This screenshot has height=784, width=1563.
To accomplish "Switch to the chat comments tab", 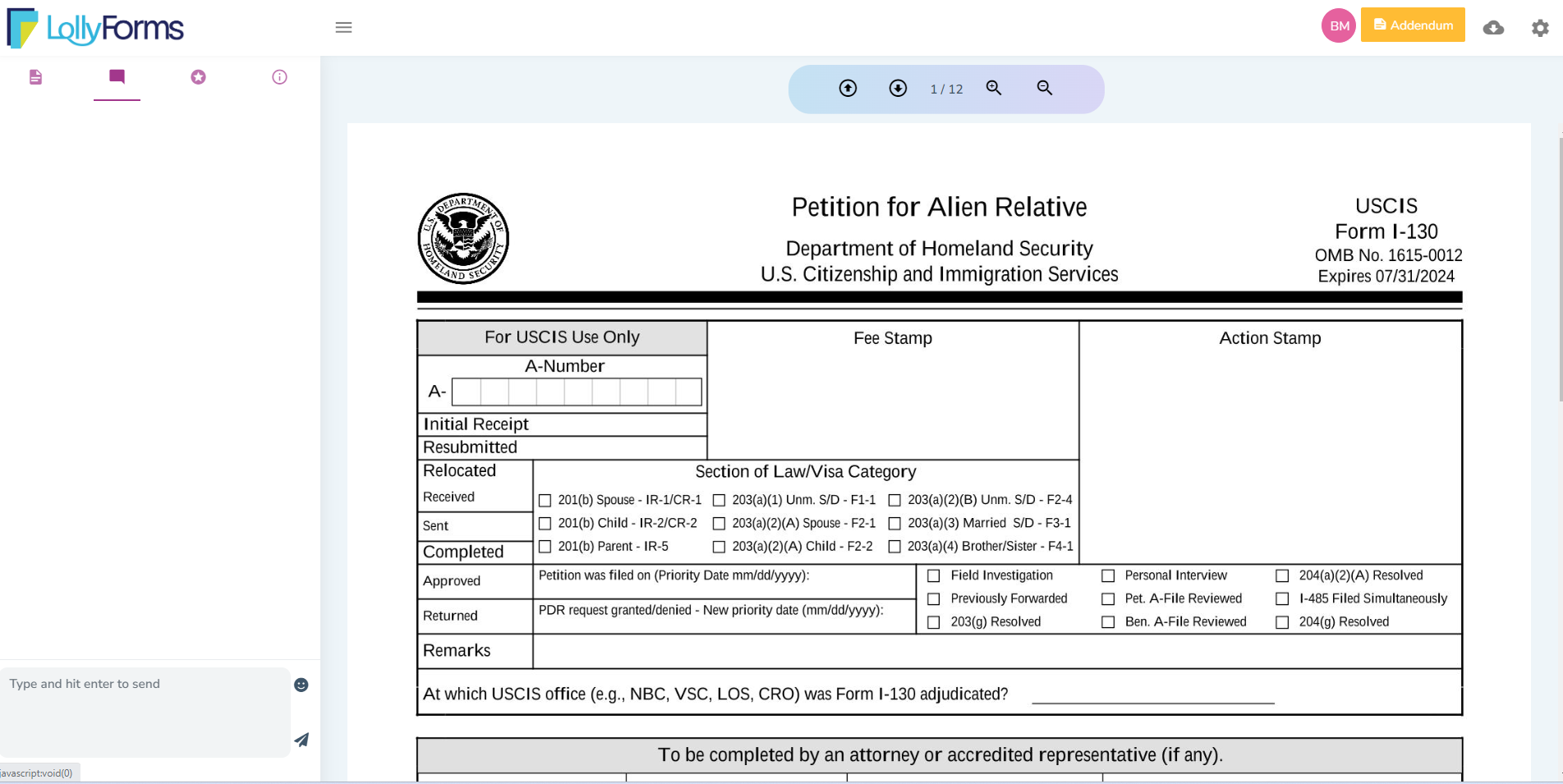I will pos(117,77).
